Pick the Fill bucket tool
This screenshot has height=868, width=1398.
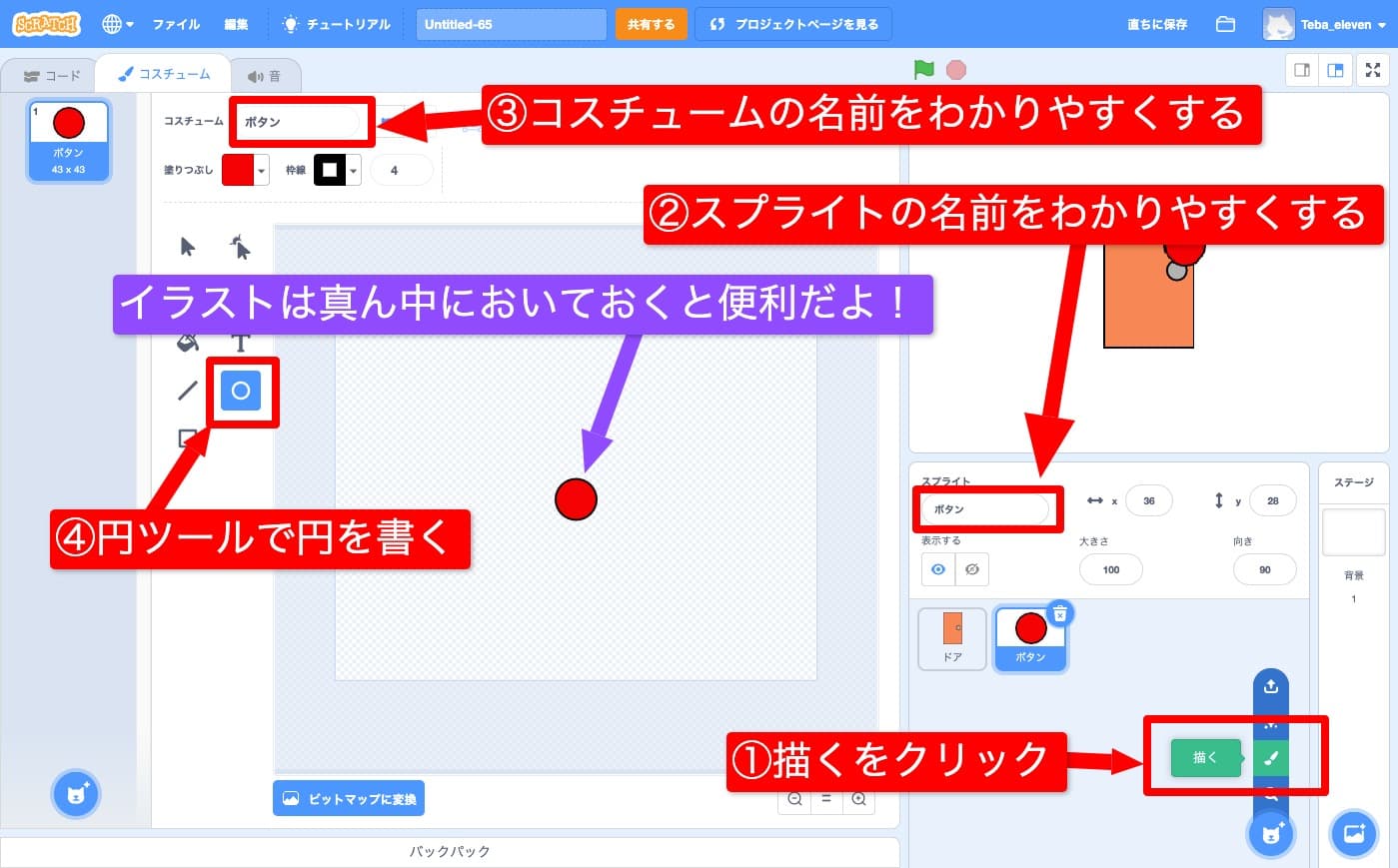(x=186, y=342)
